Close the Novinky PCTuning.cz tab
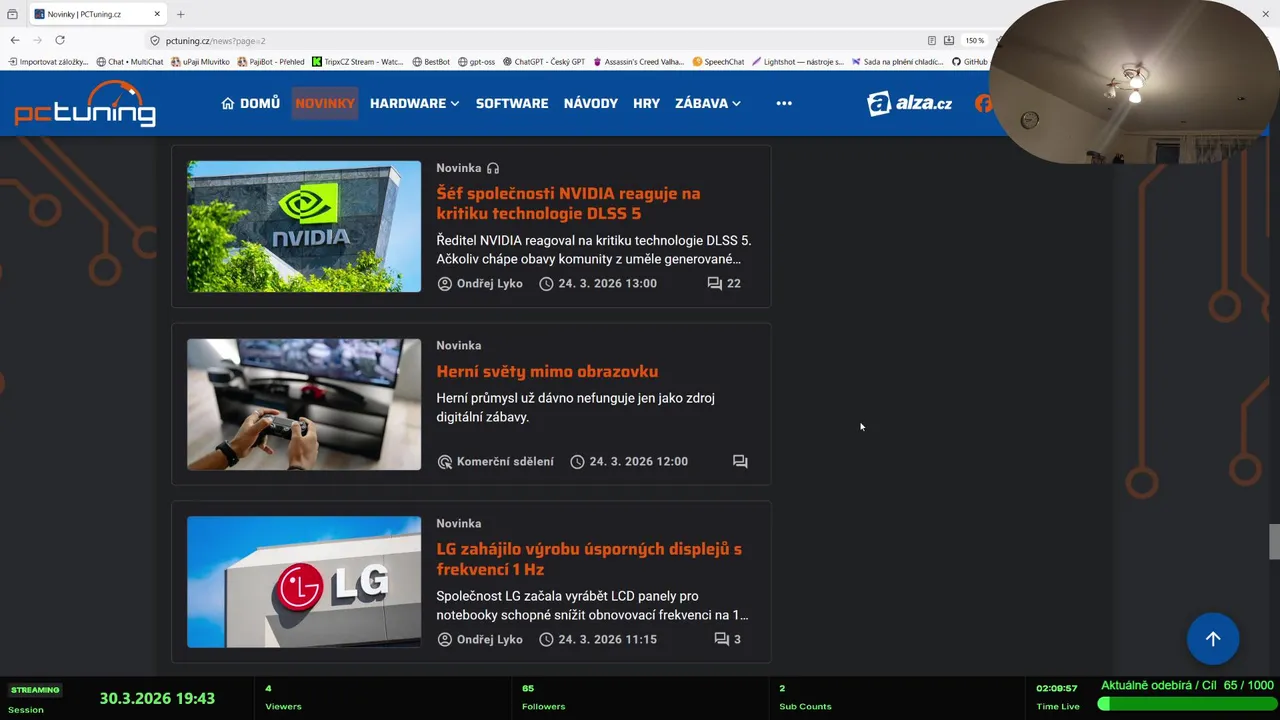1280x720 pixels. (x=157, y=14)
